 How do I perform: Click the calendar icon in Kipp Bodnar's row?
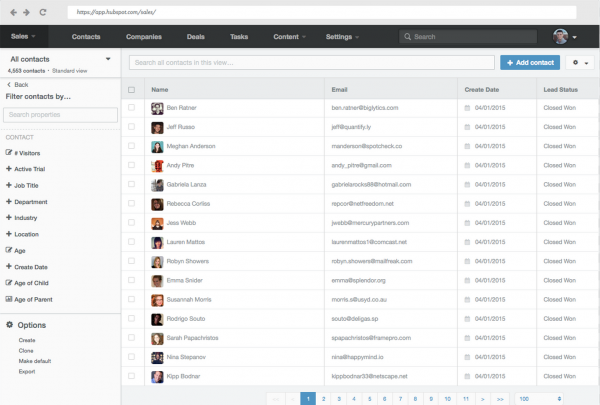(467, 376)
